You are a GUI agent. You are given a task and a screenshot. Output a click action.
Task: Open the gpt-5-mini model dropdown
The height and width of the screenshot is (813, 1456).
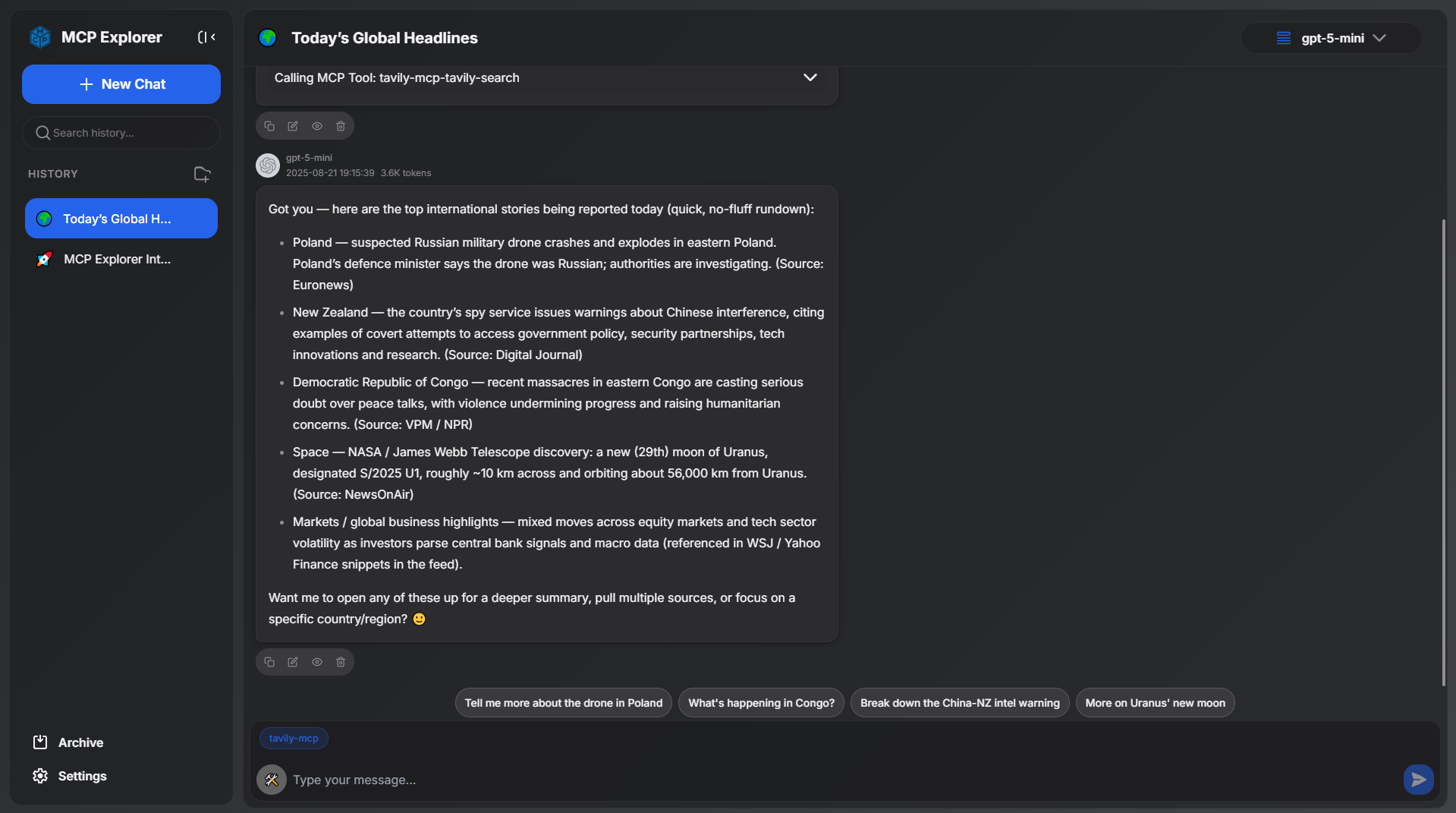click(1332, 38)
